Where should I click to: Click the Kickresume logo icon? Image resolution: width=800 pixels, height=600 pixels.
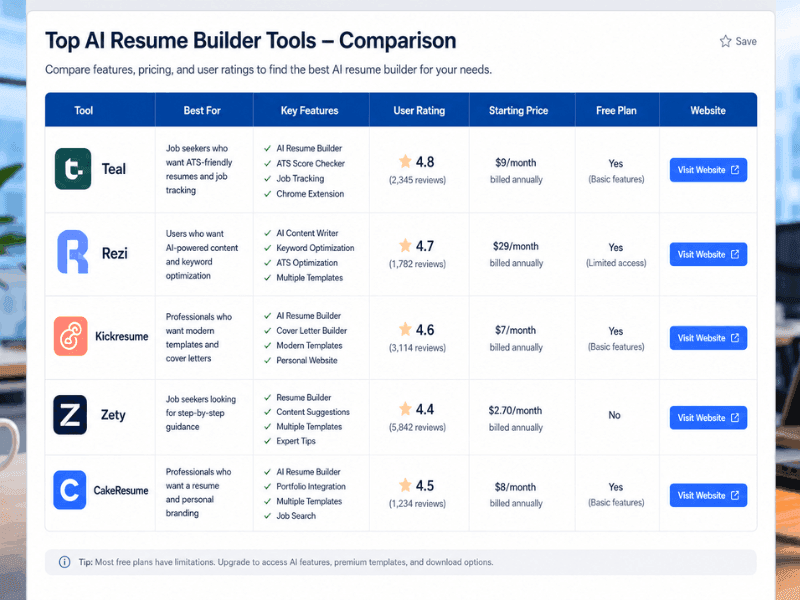[x=70, y=336]
